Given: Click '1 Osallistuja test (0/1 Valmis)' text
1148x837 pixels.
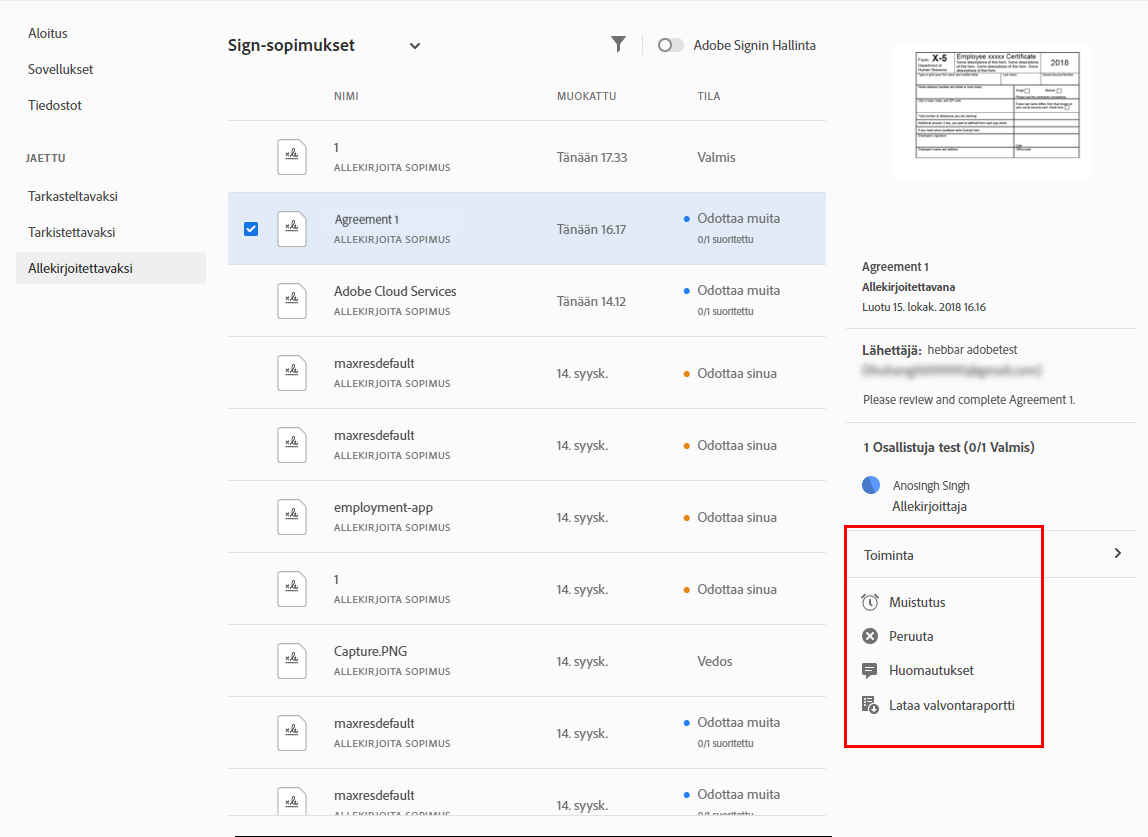Looking at the screenshot, I should 949,447.
